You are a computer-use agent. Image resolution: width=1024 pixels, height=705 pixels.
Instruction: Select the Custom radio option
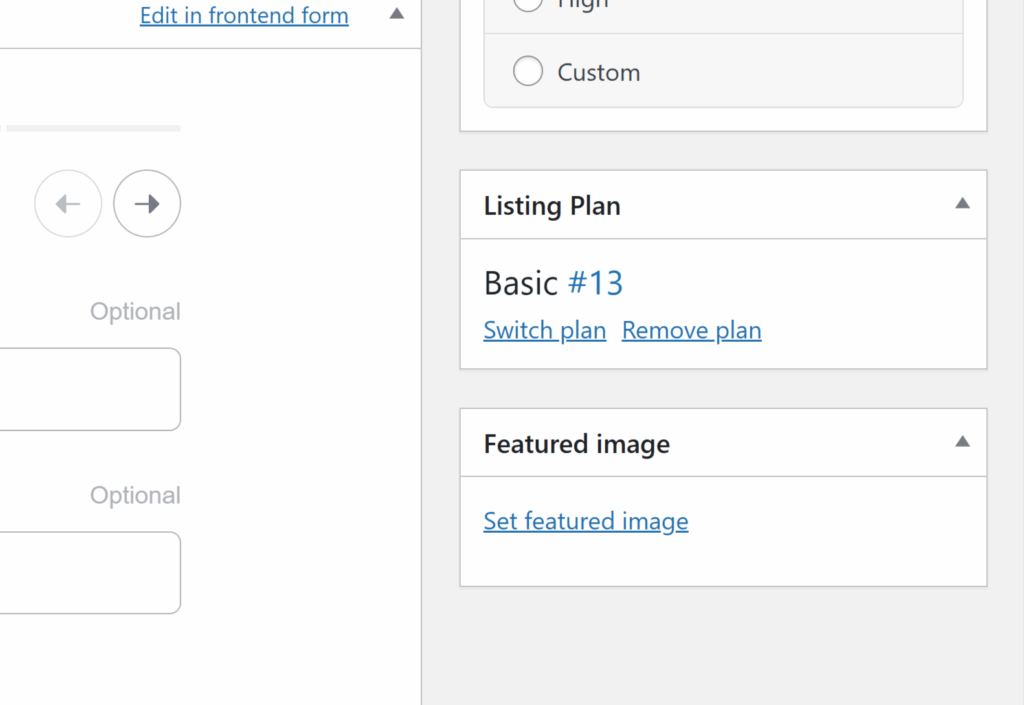(x=528, y=72)
